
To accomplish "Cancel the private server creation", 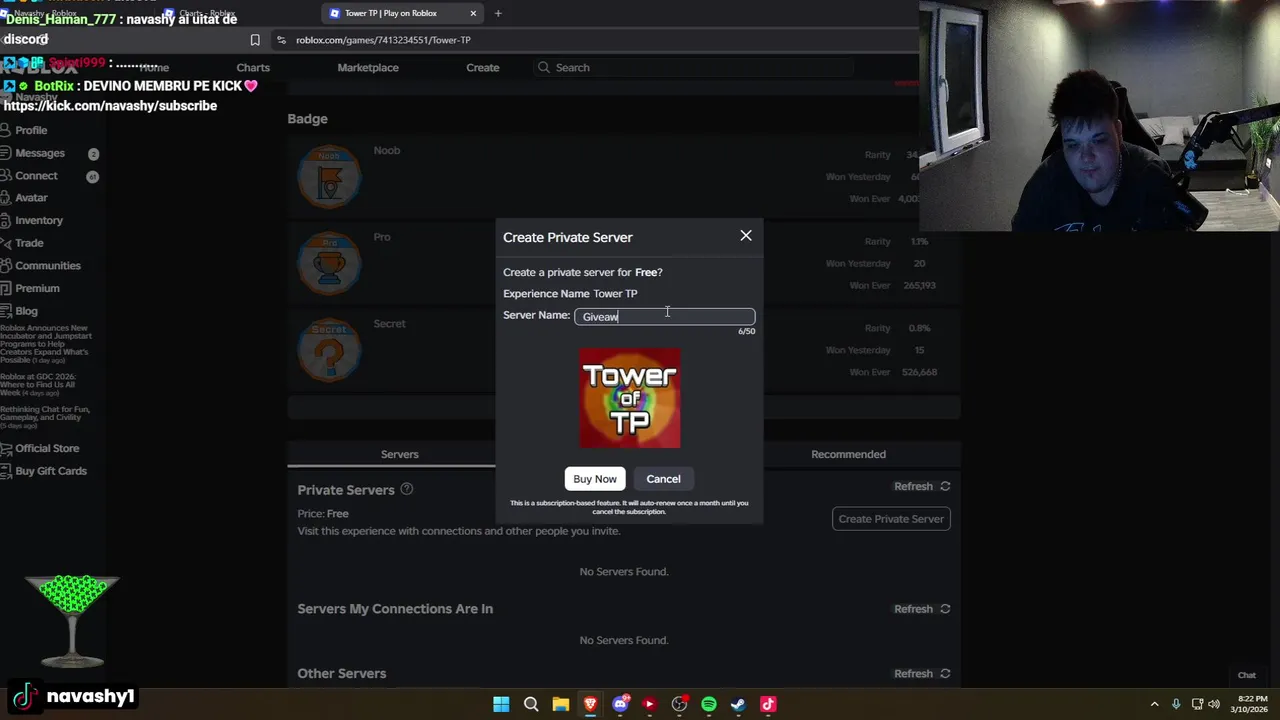I will (663, 479).
